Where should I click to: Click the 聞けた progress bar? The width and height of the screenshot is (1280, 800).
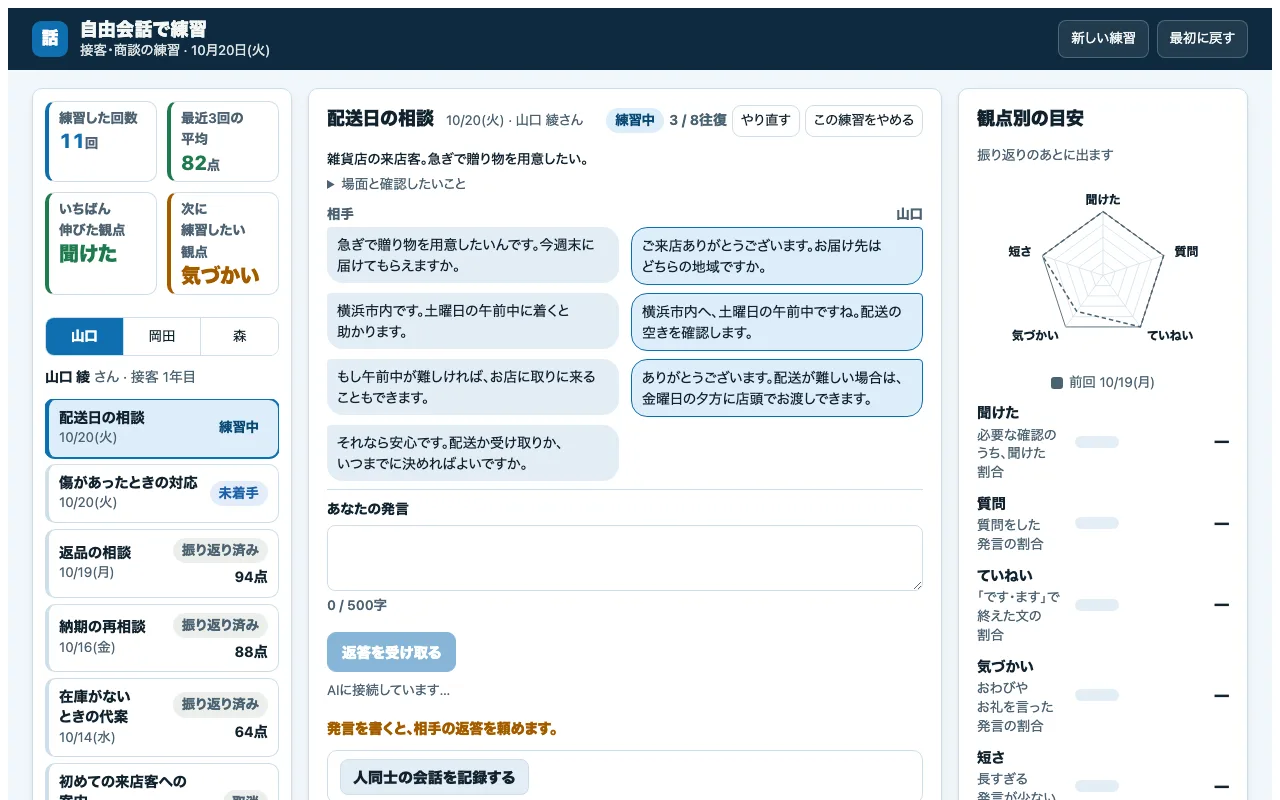1097,442
